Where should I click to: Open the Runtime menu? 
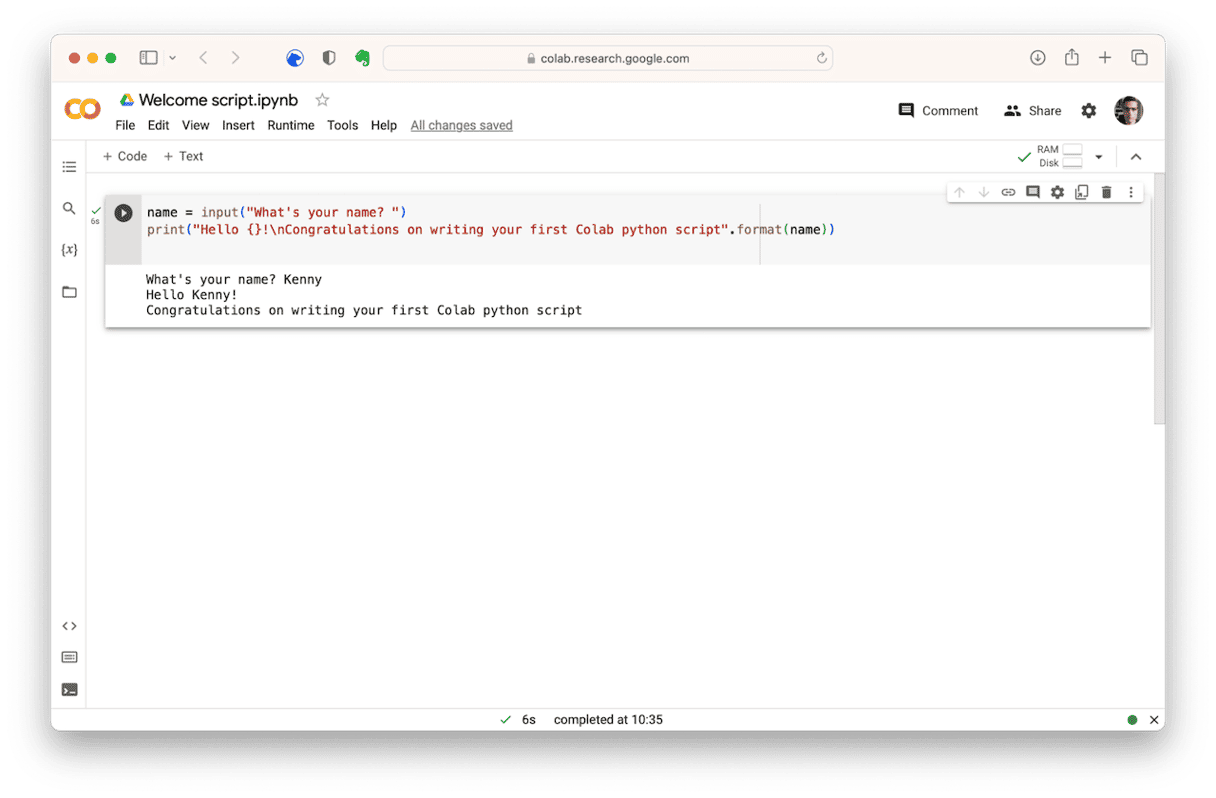pyautogui.click(x=290, y=125)
